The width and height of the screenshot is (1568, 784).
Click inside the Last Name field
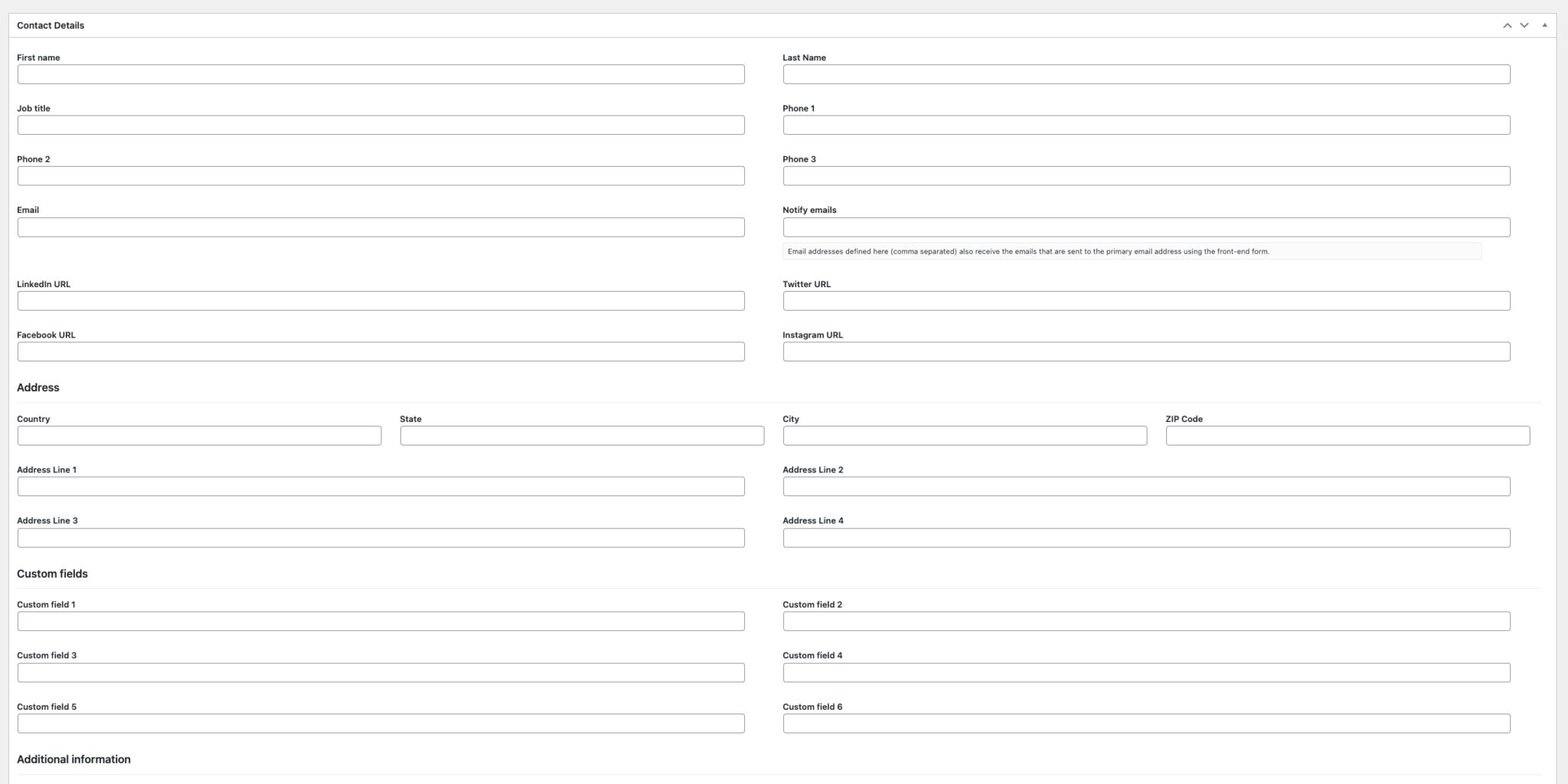pyautogui.click(x=1146, y=73)
